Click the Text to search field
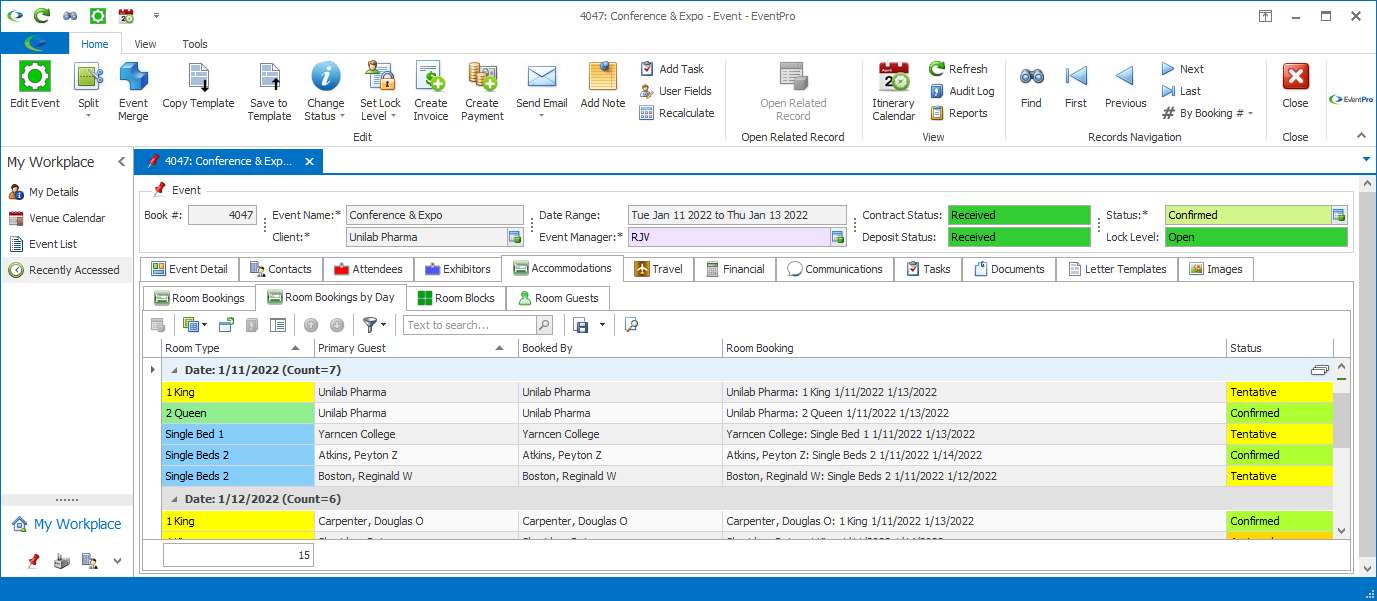This screenshot has height=601, width=1377. pos(469,325)
